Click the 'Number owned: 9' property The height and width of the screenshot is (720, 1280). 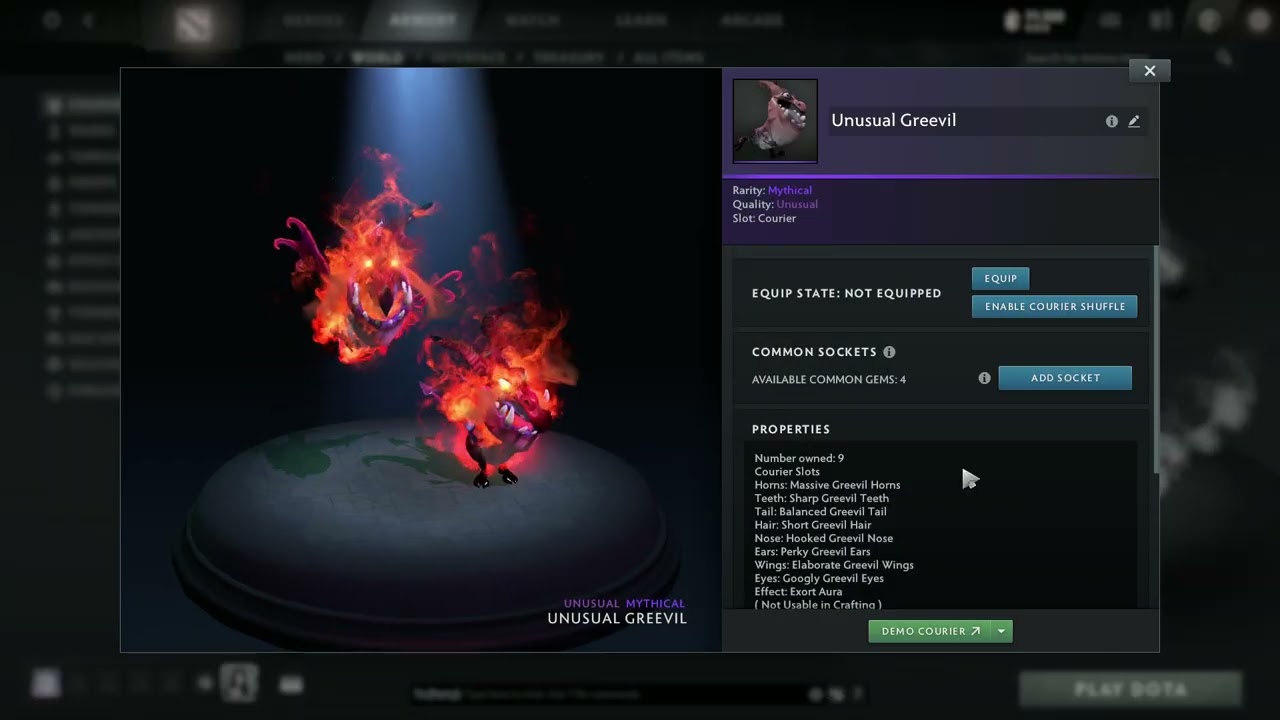799,458
